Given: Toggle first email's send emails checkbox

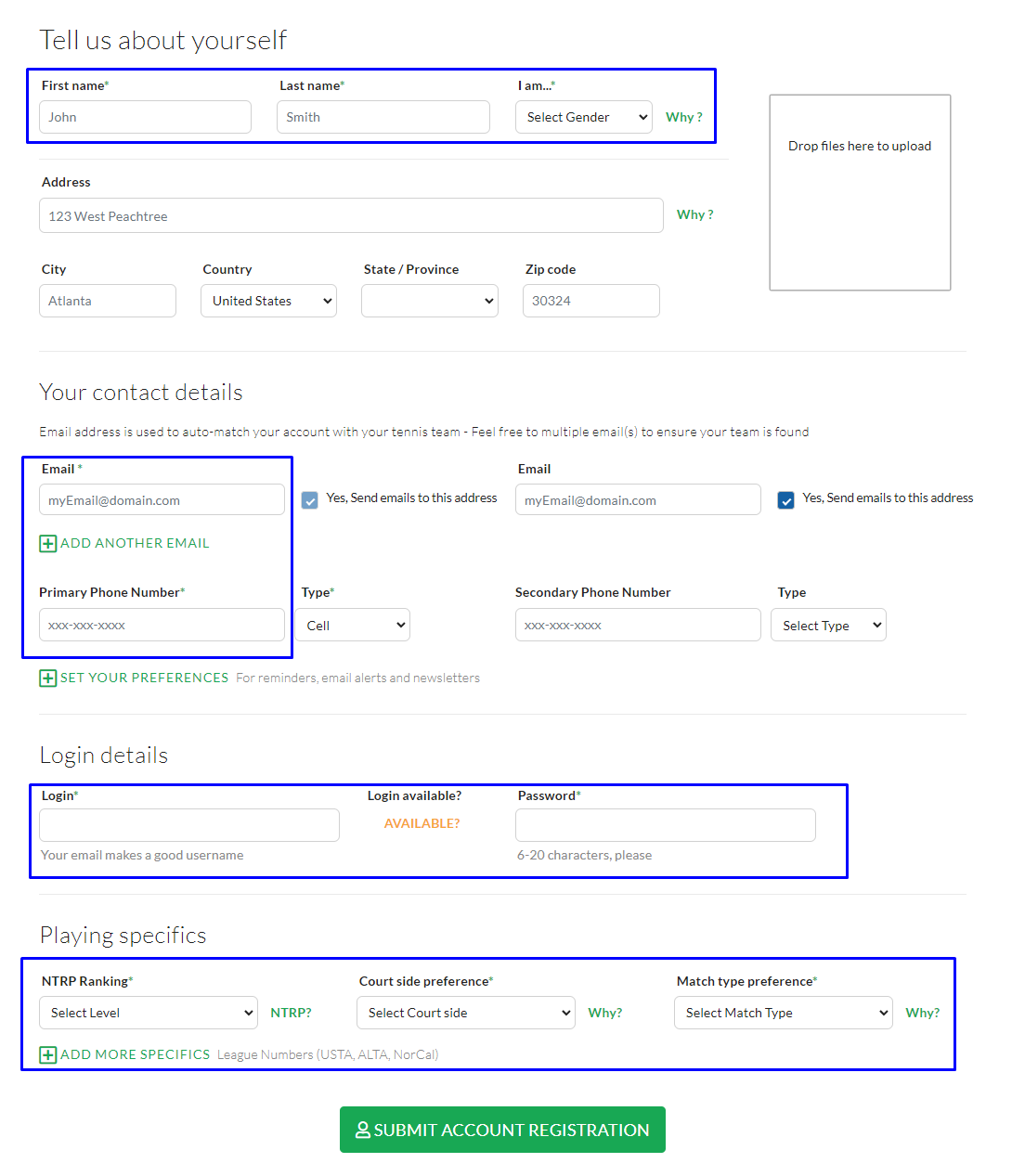Looking at the screenshot, I should pos(310,500).
